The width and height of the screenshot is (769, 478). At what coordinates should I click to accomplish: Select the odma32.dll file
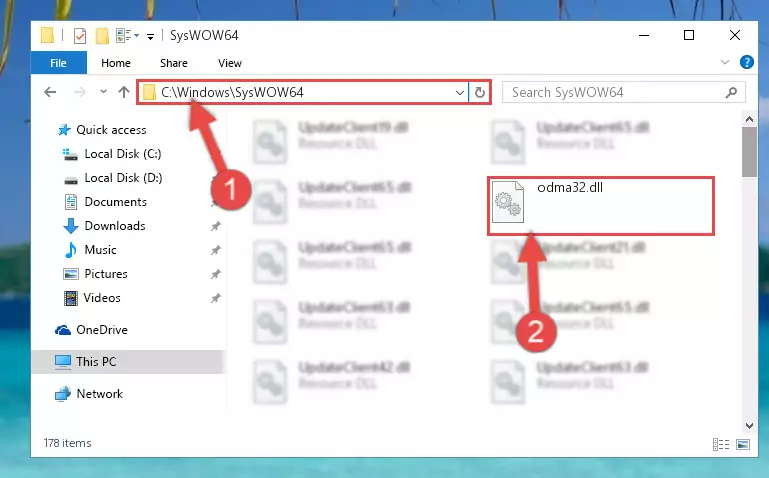click(600, 206)
